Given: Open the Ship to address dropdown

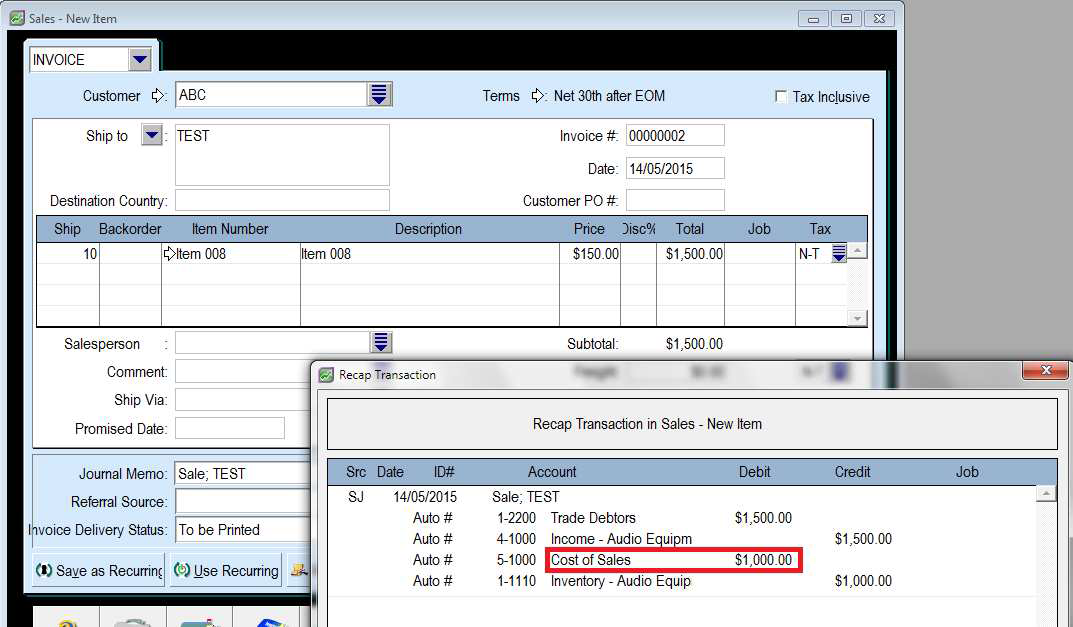Looking at the screenshot, I should coord(151,136).
